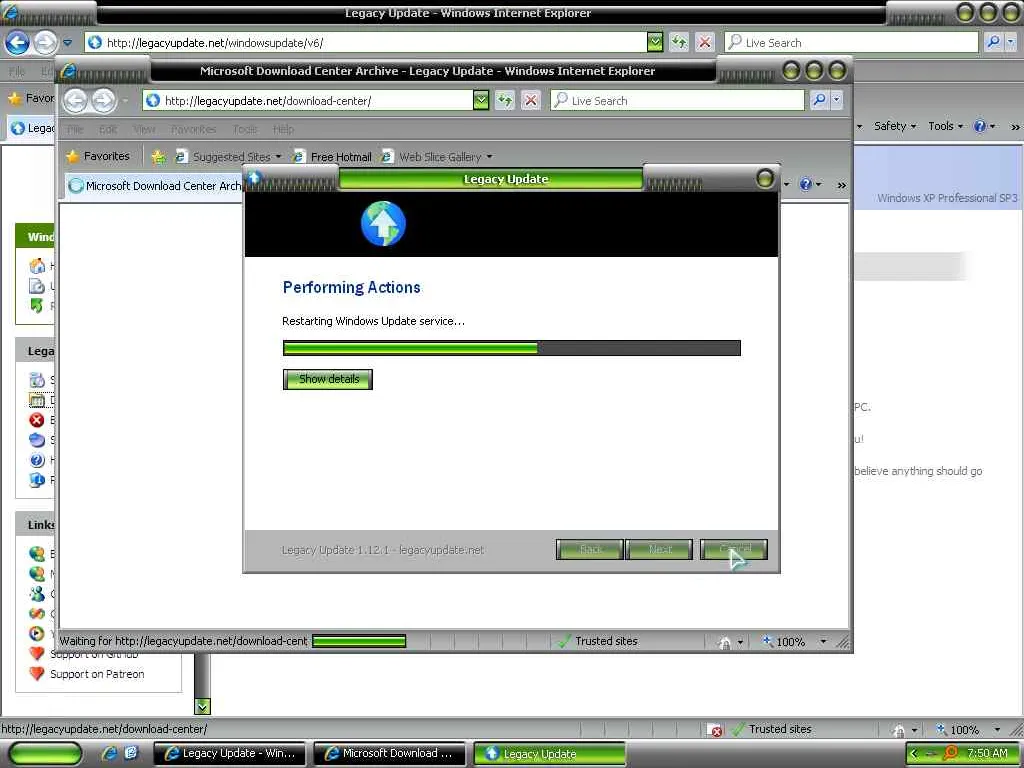Click refresh icon in main browser window

(679, 43)
